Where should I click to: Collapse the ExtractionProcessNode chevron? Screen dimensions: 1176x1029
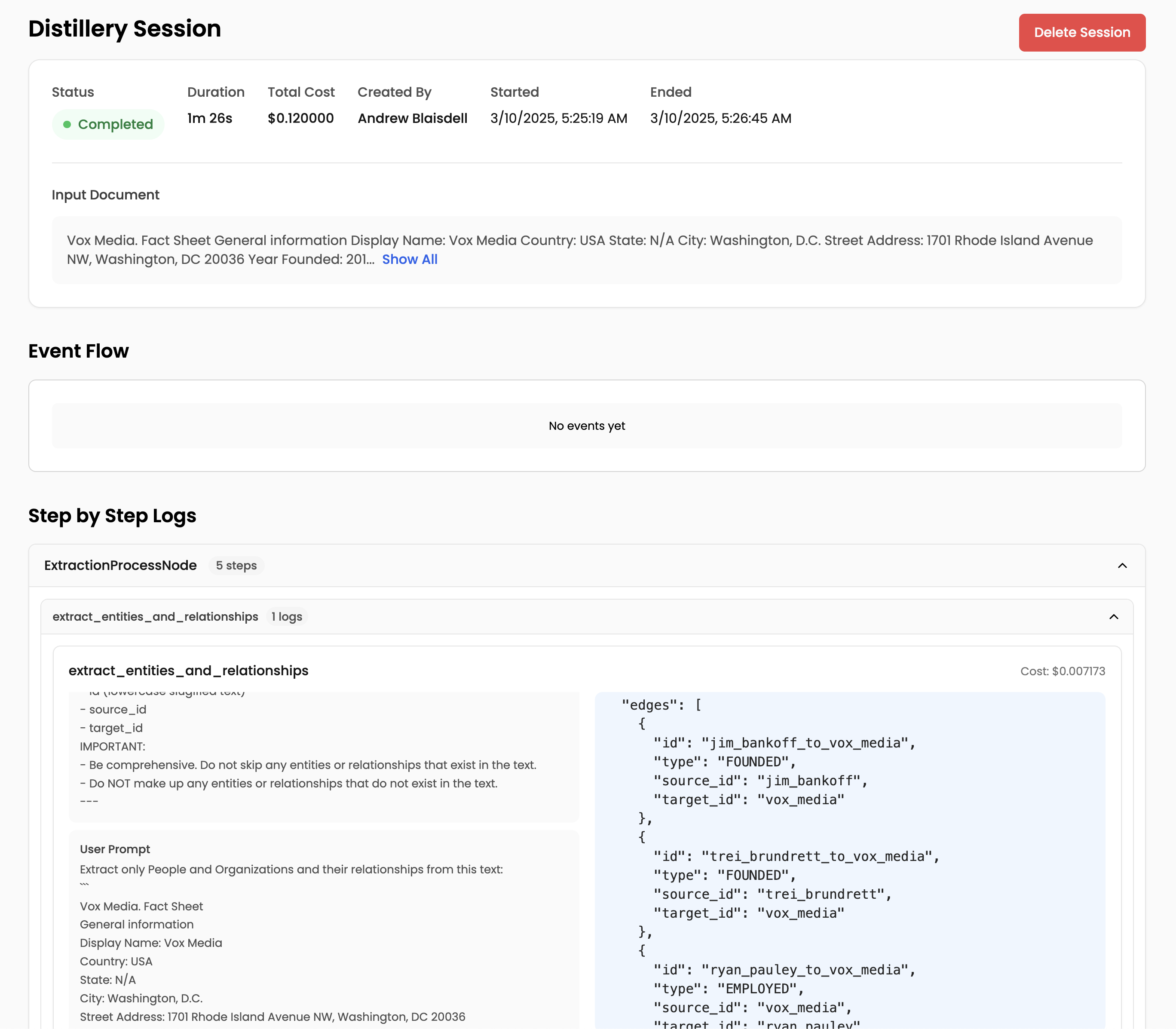1122,566
